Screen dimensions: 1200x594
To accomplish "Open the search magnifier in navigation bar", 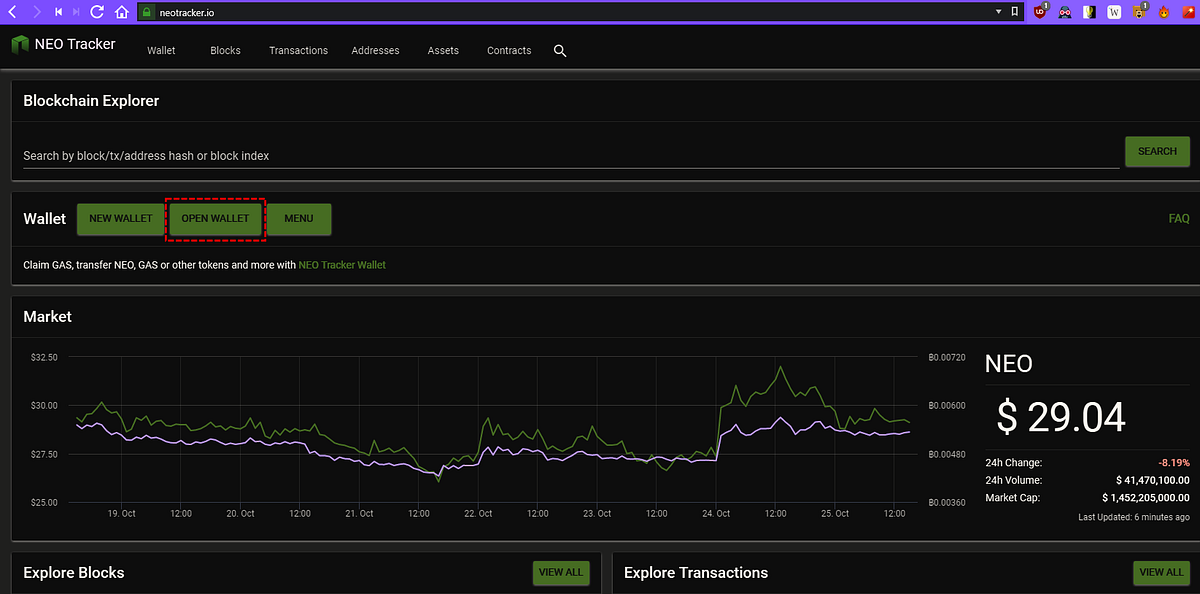I will tap(560, 50).
